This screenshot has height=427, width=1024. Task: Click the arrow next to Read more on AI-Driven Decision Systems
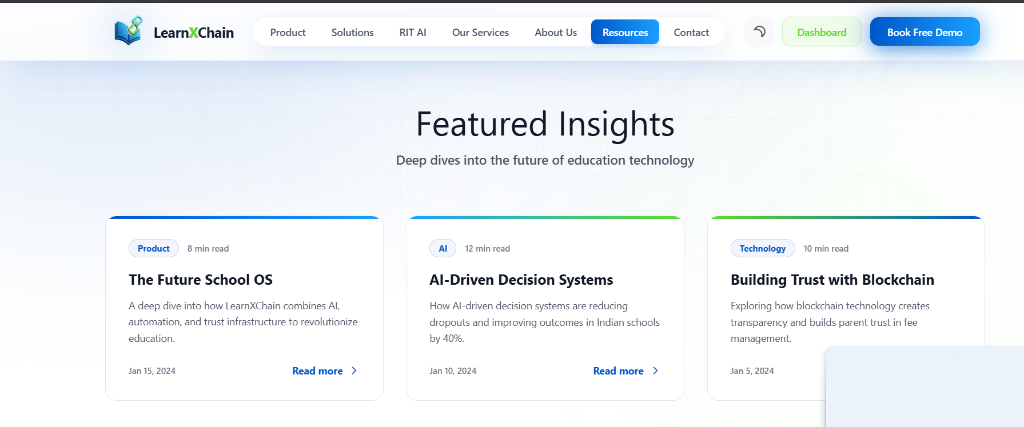pos(655,371)
